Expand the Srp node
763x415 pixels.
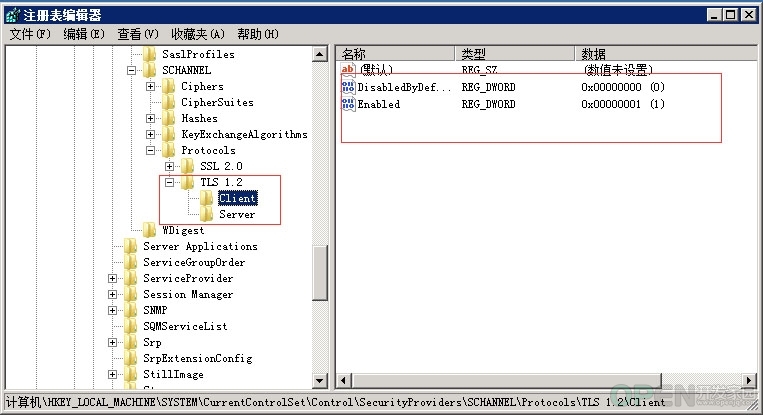tap(112, 343)
